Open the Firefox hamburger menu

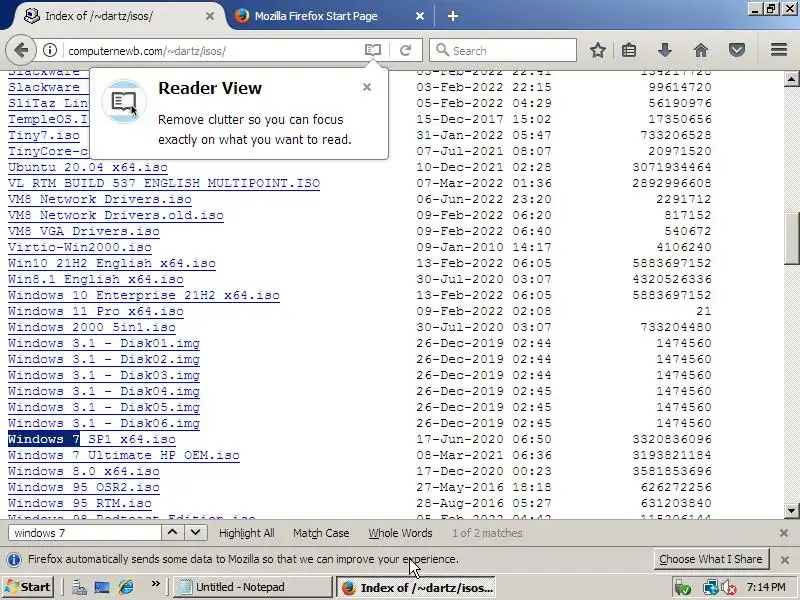coord(779,49)
